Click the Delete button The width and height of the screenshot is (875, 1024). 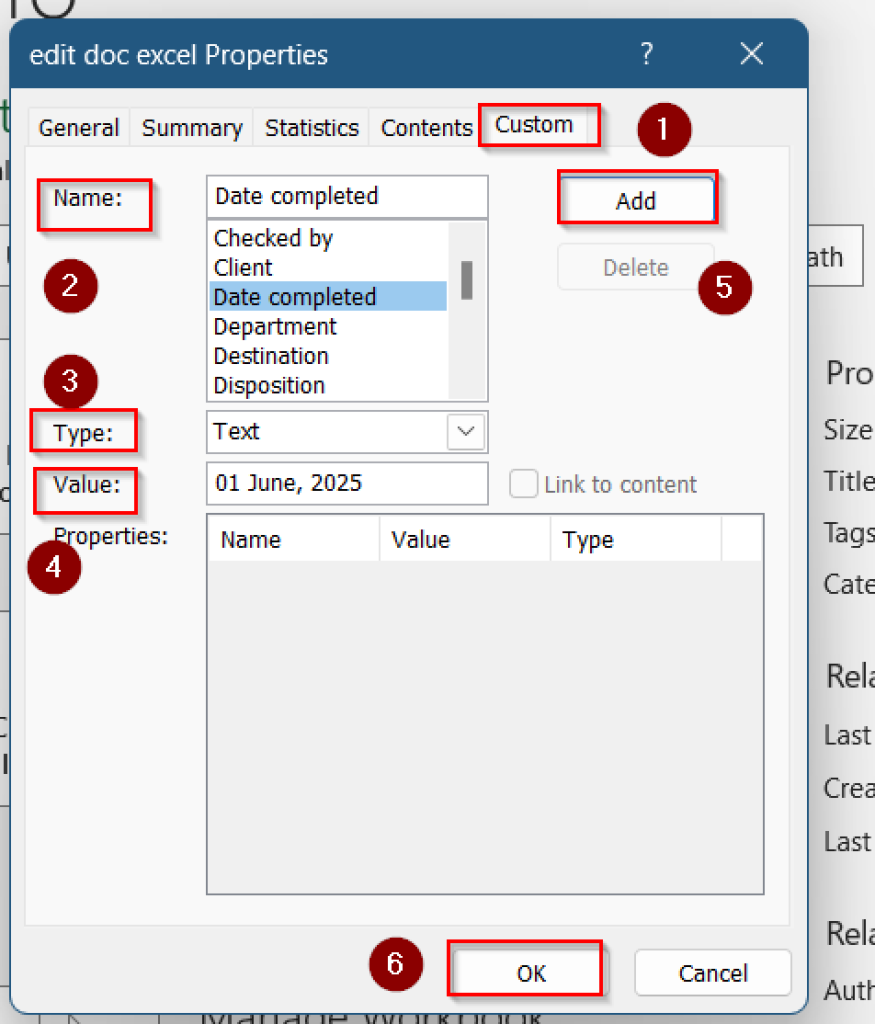coord(635,267)
